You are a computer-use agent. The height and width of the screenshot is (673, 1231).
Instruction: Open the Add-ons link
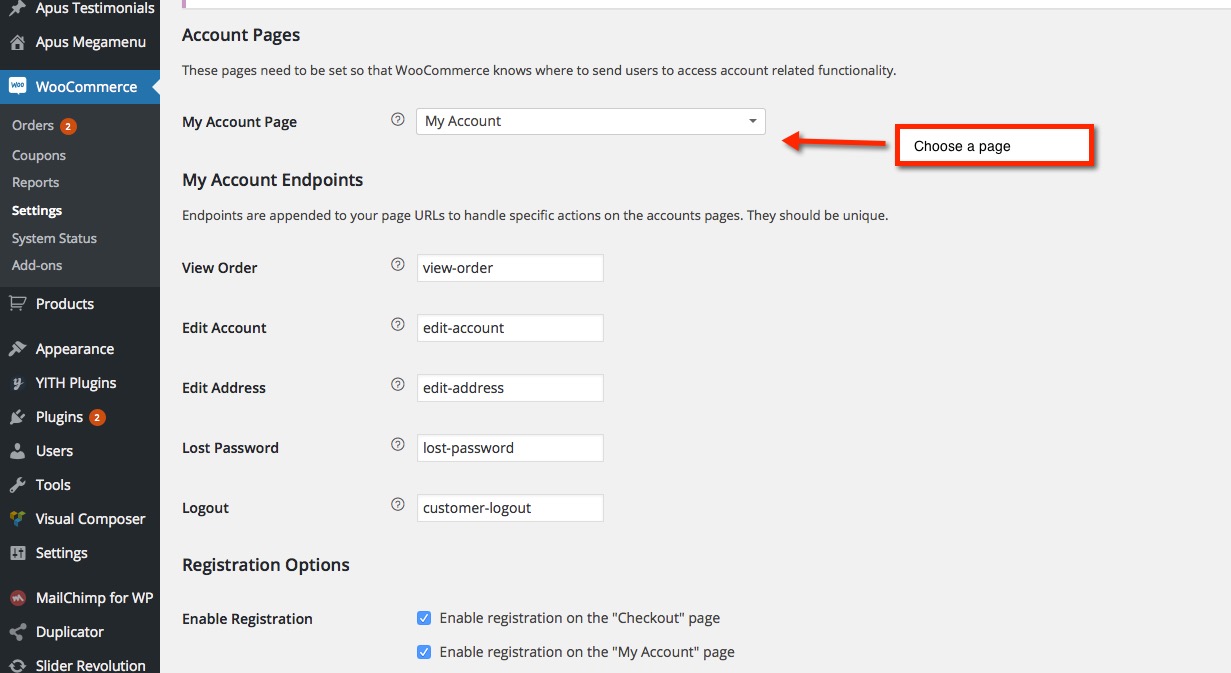pyautogui.click(x=37, y=265)
